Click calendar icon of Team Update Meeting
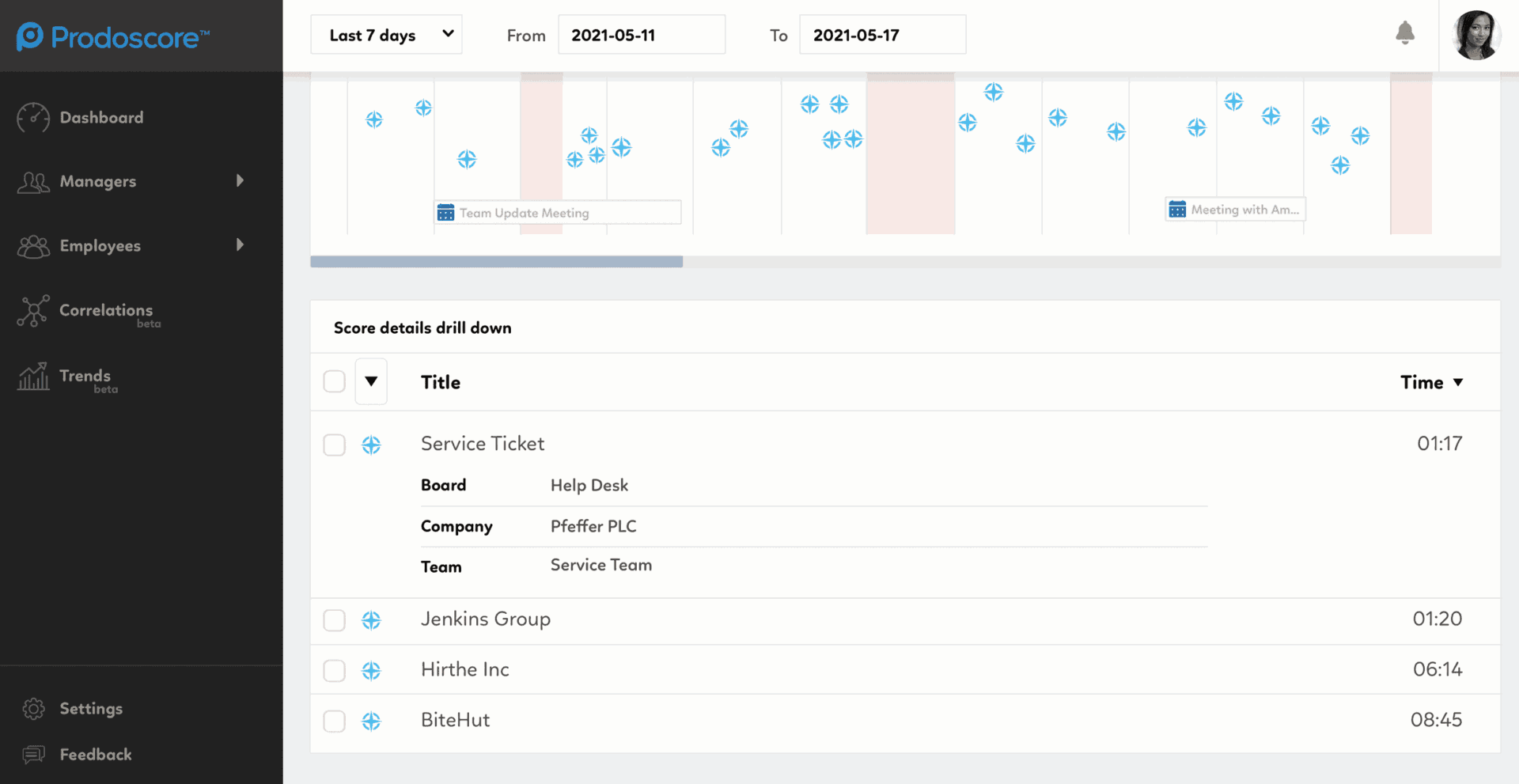Image resolution: width=1519 pixels, height=784 pixels. coord(446,213)
